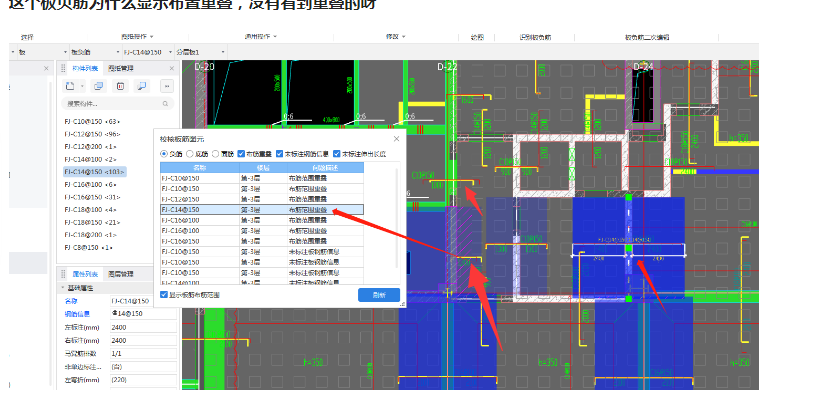Select FJ-C18@150 <21> in component list
The image size is (820, 396).
(92, 222)
